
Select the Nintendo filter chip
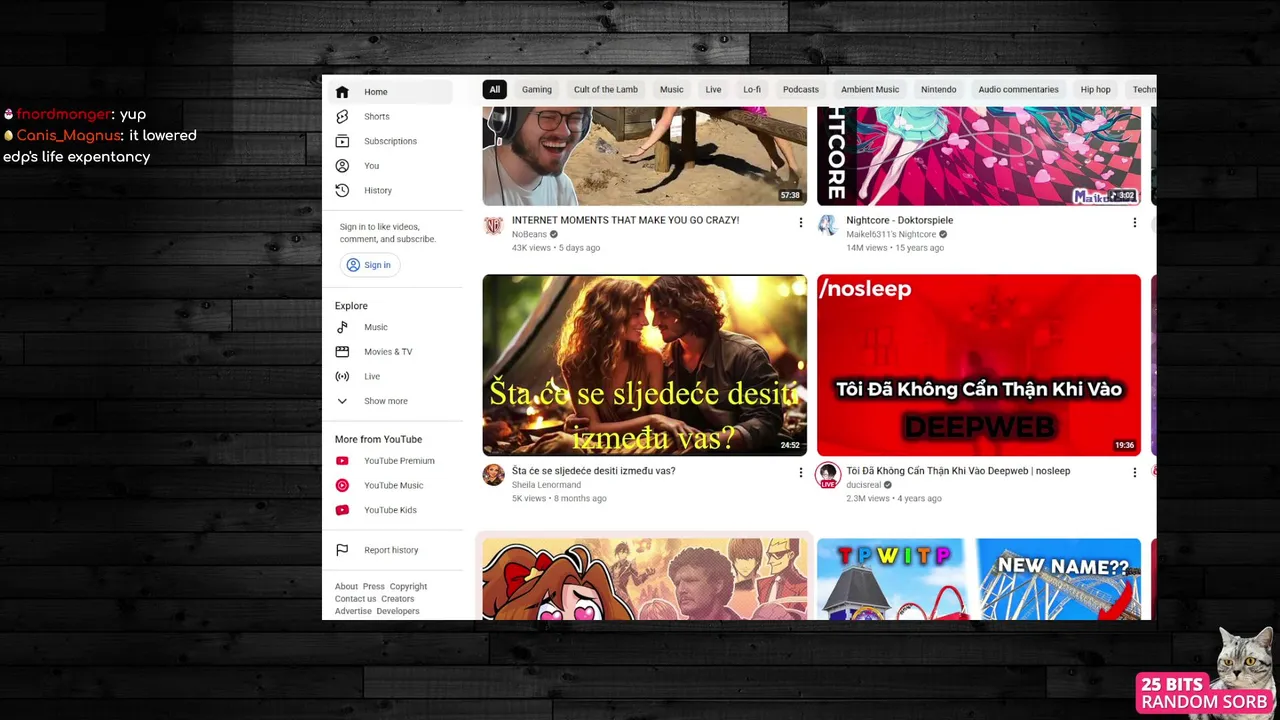(939, 89)
